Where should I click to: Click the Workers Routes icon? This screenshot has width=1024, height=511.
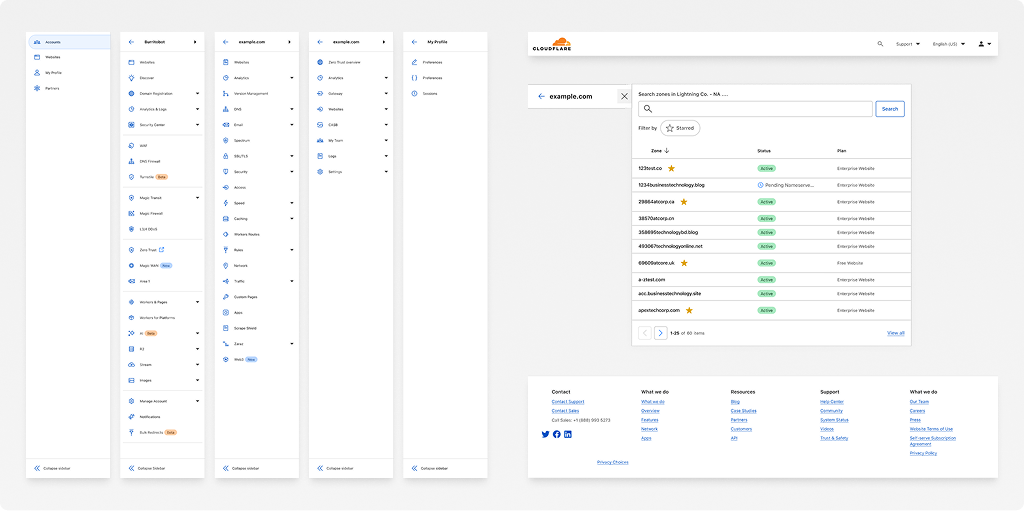coord(226,235)
